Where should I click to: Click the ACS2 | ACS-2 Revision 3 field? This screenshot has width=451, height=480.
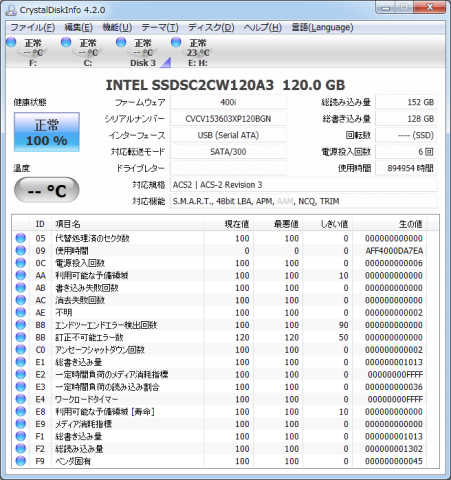(303, 185)
